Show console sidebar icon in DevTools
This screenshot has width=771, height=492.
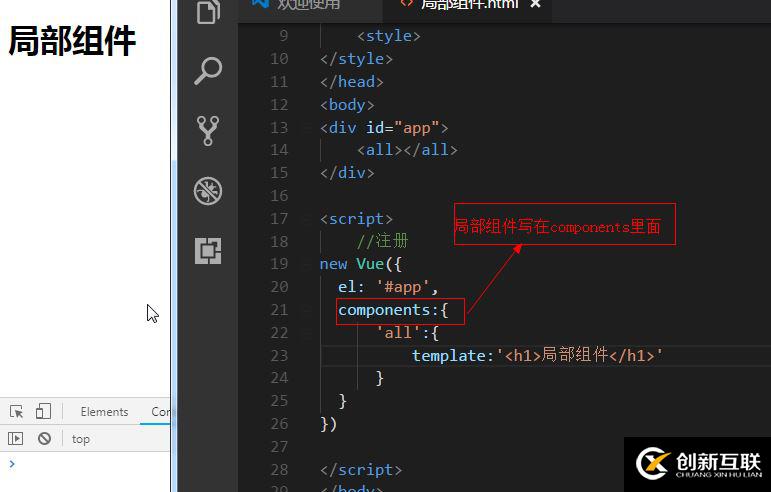click(15, 438)
